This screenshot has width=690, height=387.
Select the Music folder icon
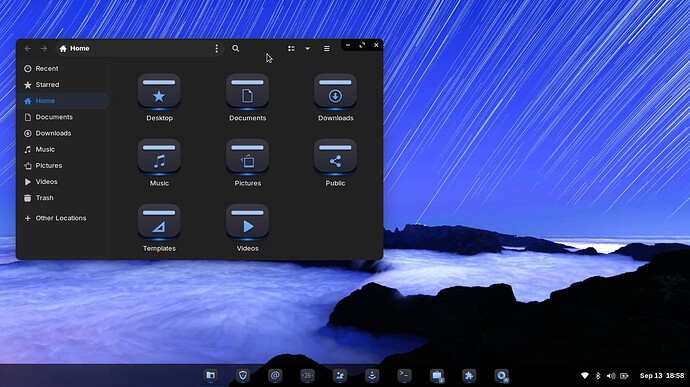click(159, 157)
